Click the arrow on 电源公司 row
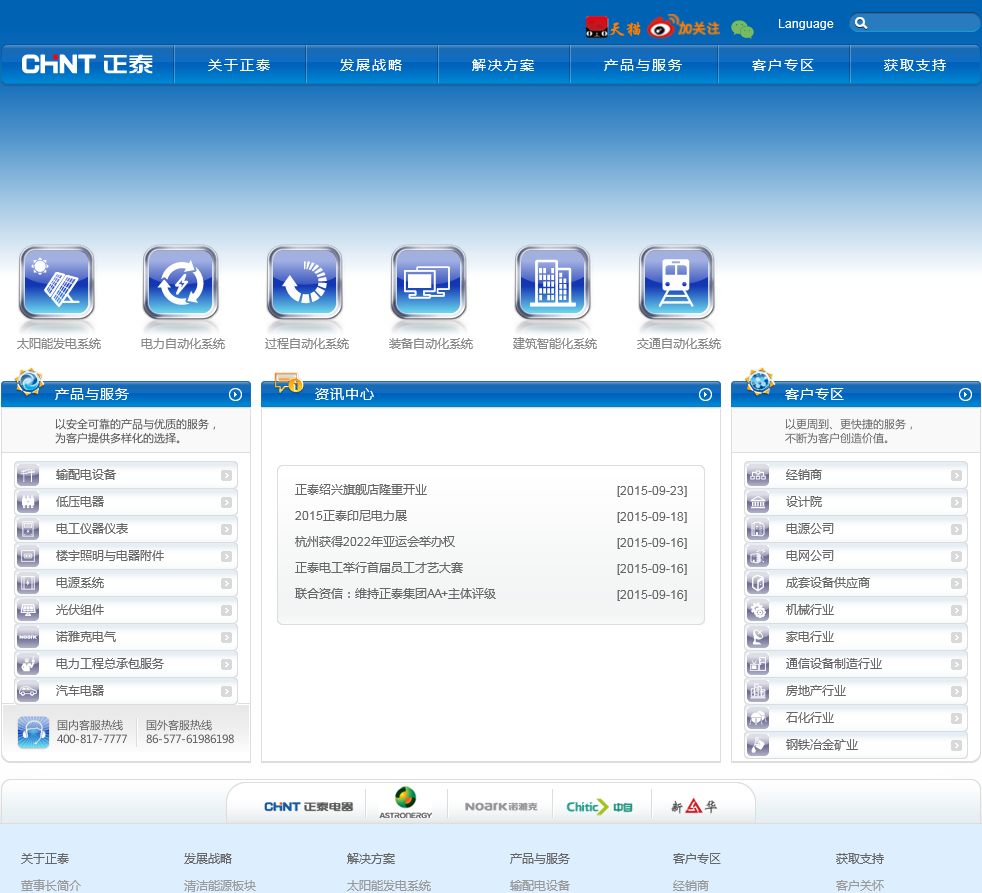Screen dimensions: 982x893 pyautogui.click(x=956, y=530)
